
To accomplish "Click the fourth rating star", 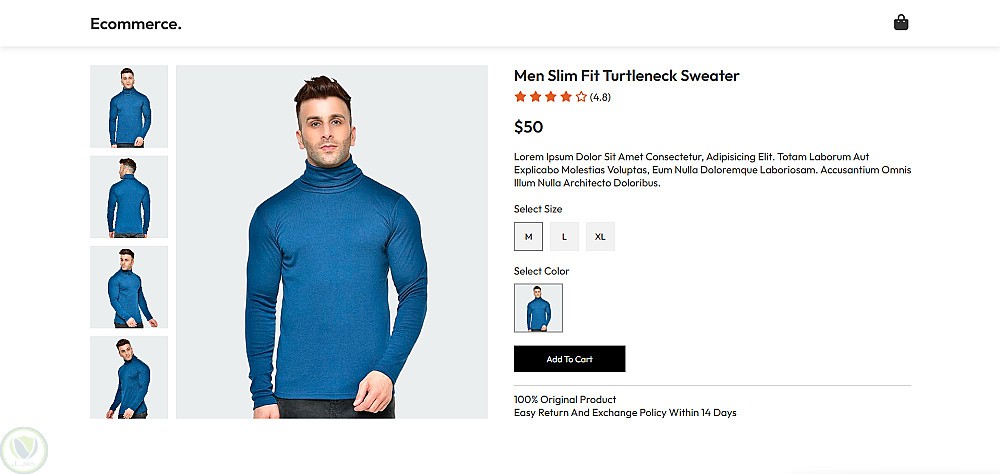I will point(566,97).
